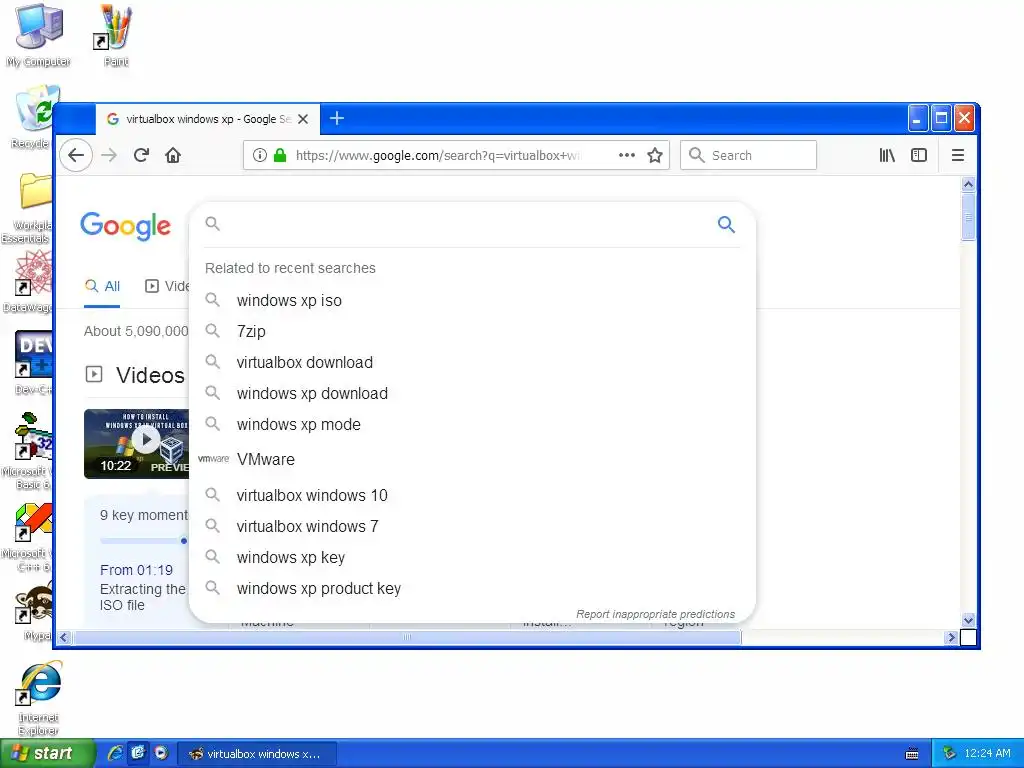Choose suggestion 'windows xp download'

pos(472,393)
